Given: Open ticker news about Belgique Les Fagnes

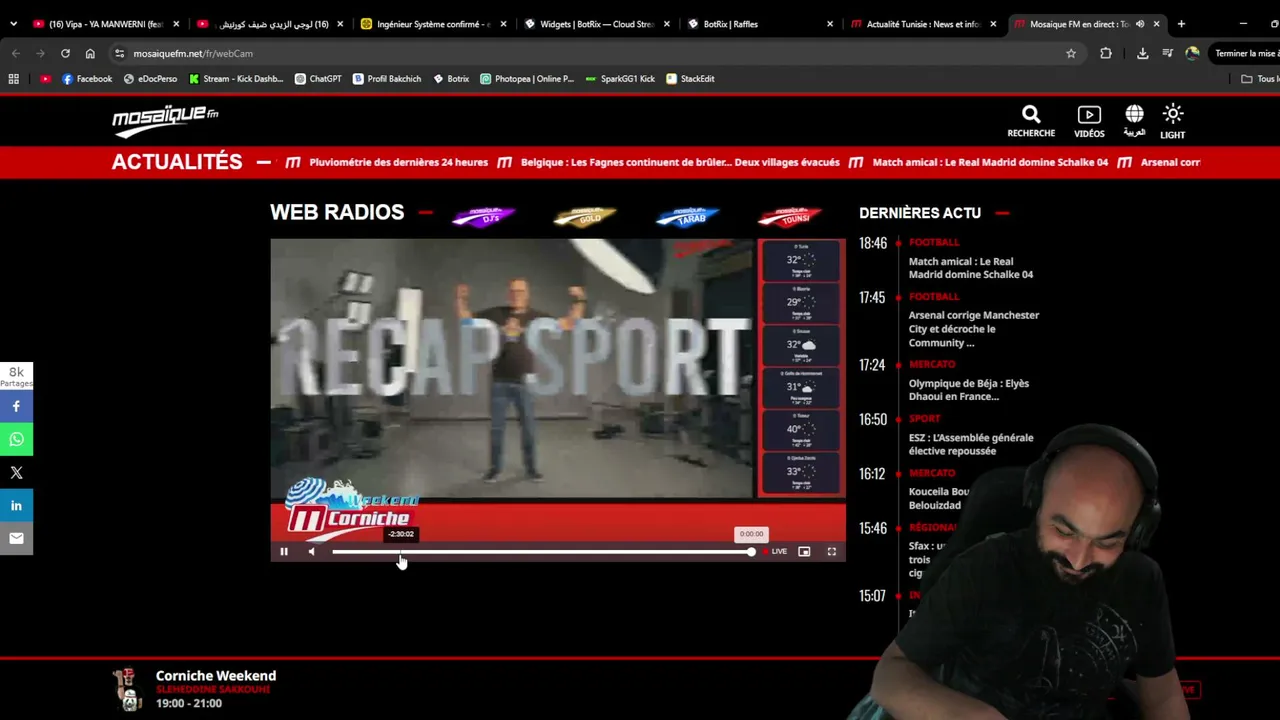Looking at the screenshot, I should 680,162.
